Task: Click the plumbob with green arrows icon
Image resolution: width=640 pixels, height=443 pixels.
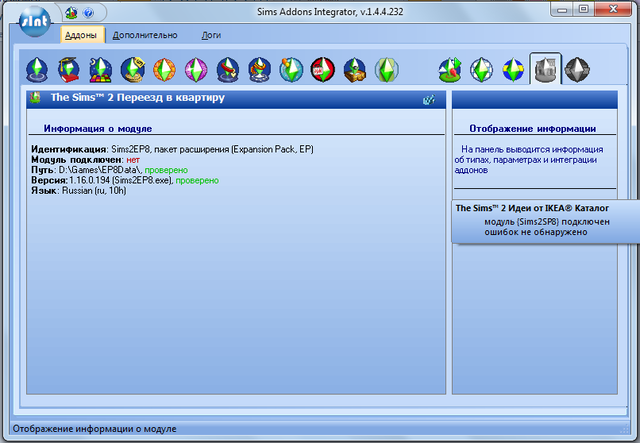Action: click(451, 69)
